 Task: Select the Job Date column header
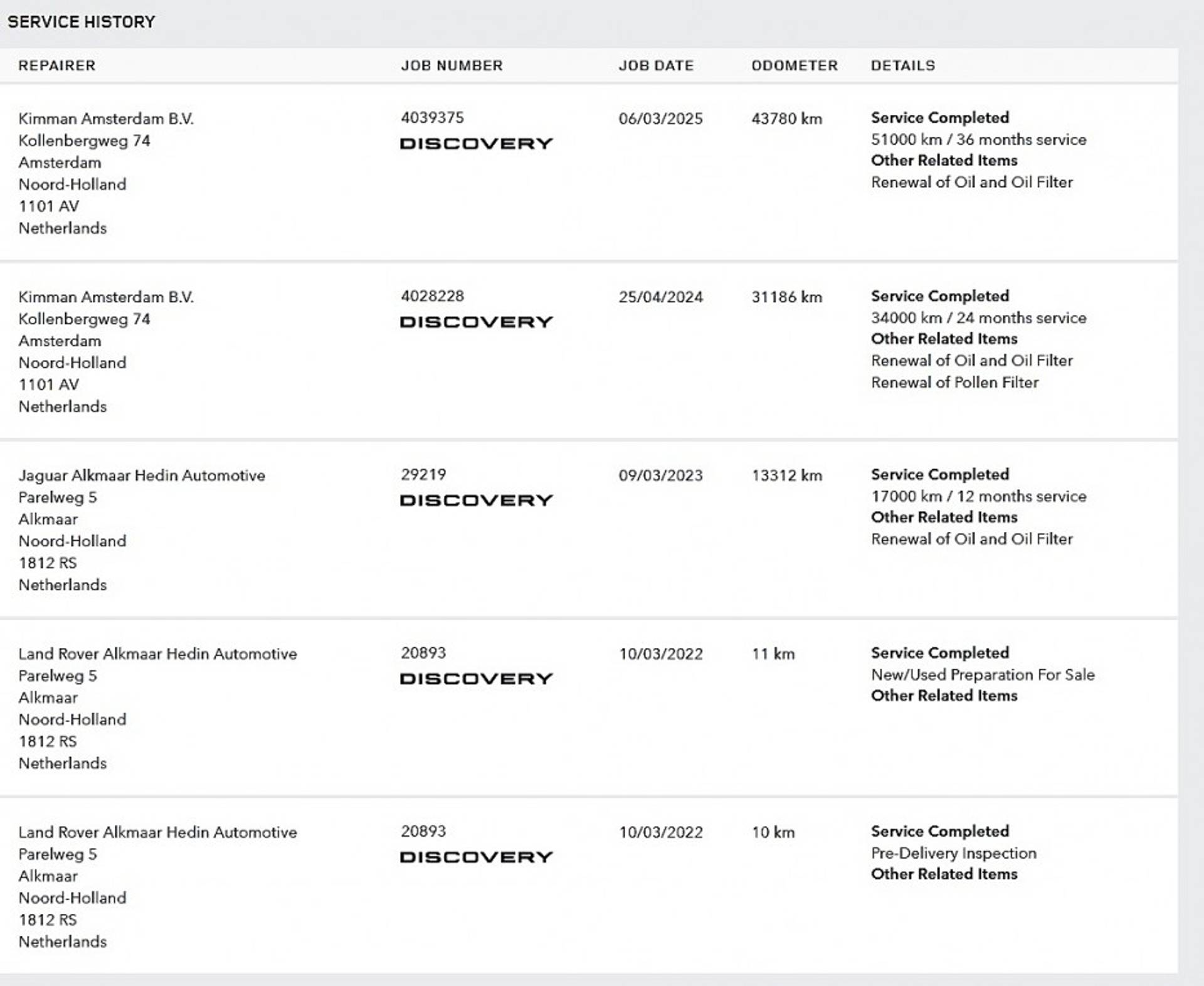click(656, 65)
